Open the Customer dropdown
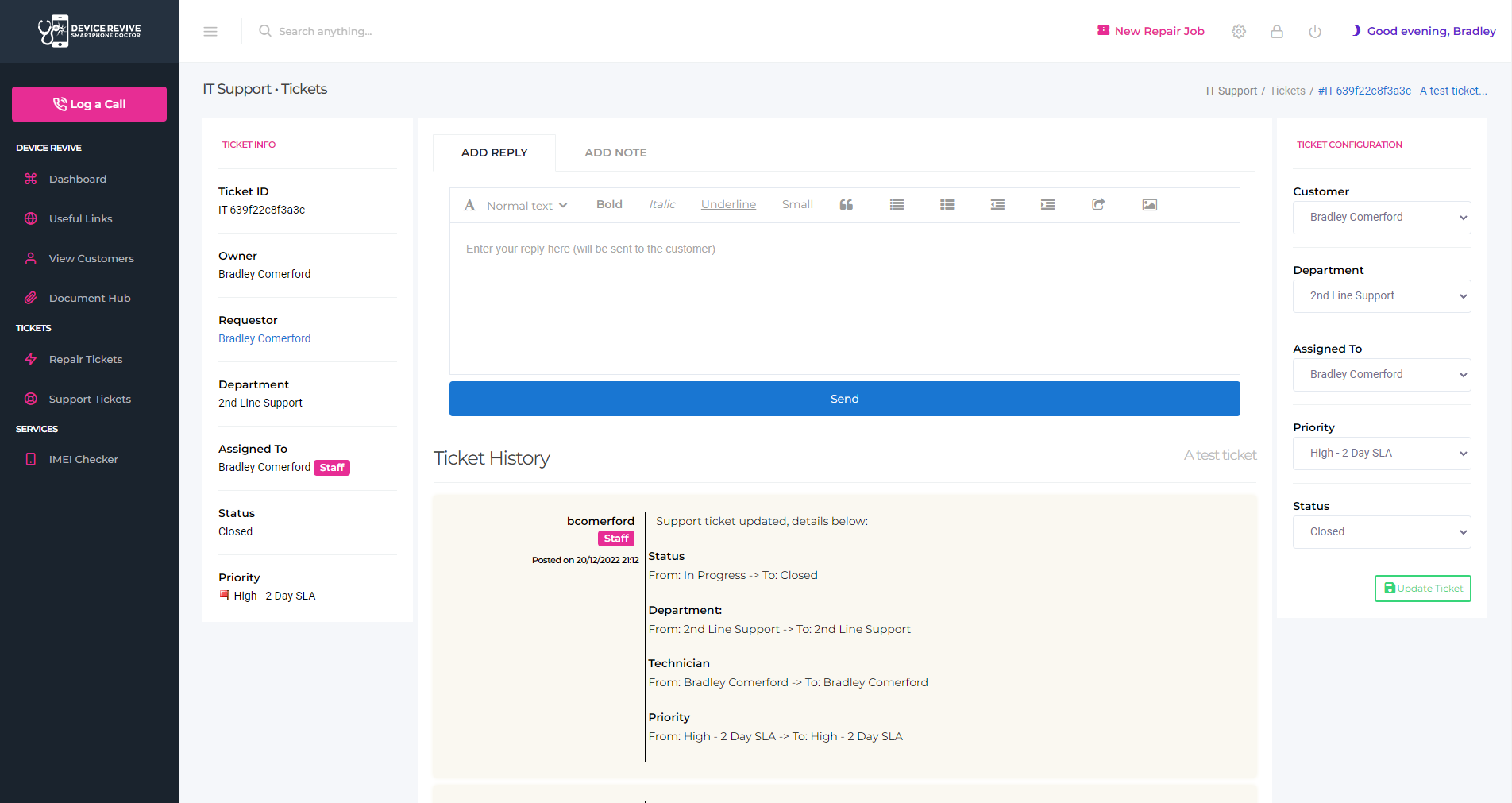 coord(1381,218)
